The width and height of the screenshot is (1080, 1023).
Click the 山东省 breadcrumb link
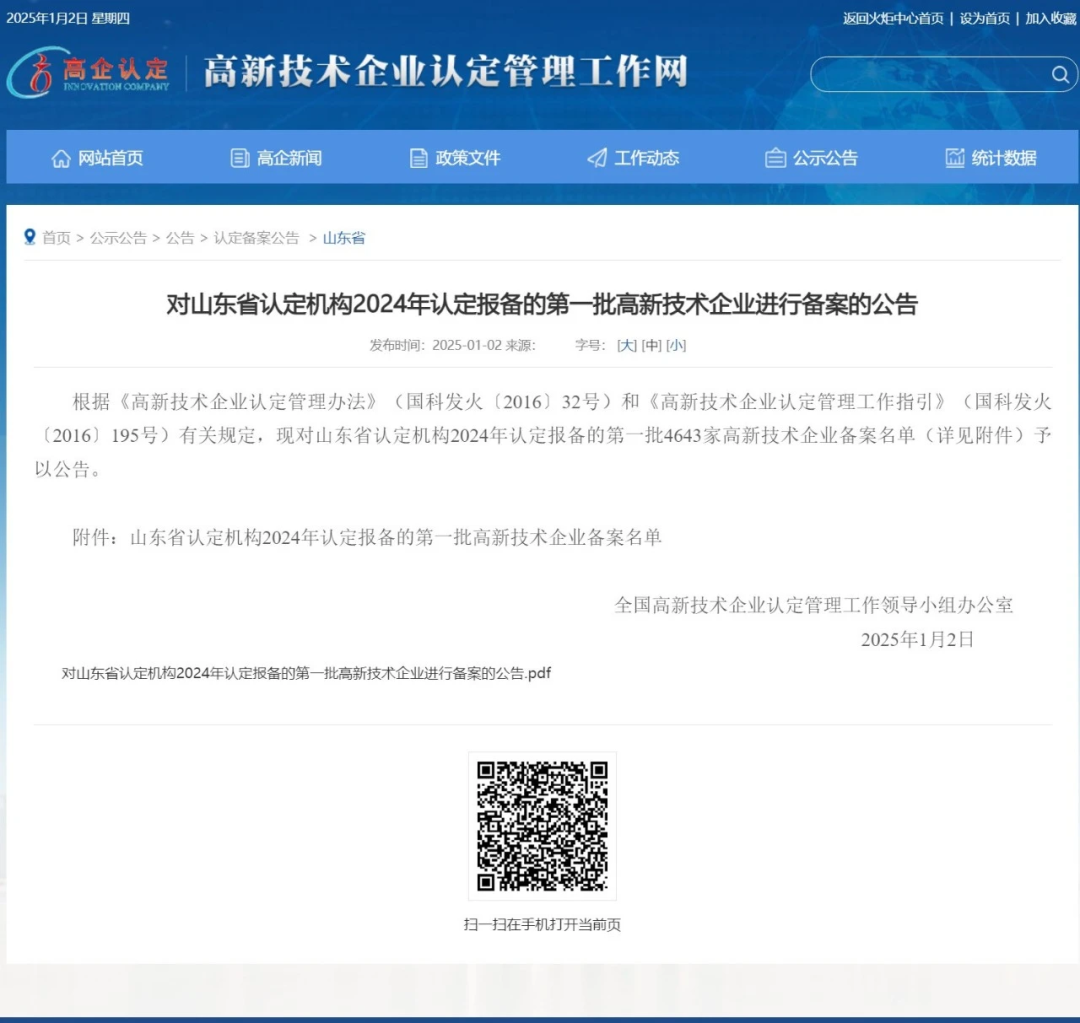(x=342, y=237)
